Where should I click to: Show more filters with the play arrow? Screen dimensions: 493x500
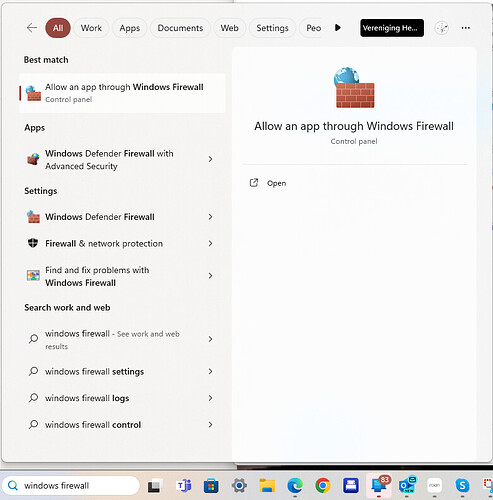coord(338,28)
